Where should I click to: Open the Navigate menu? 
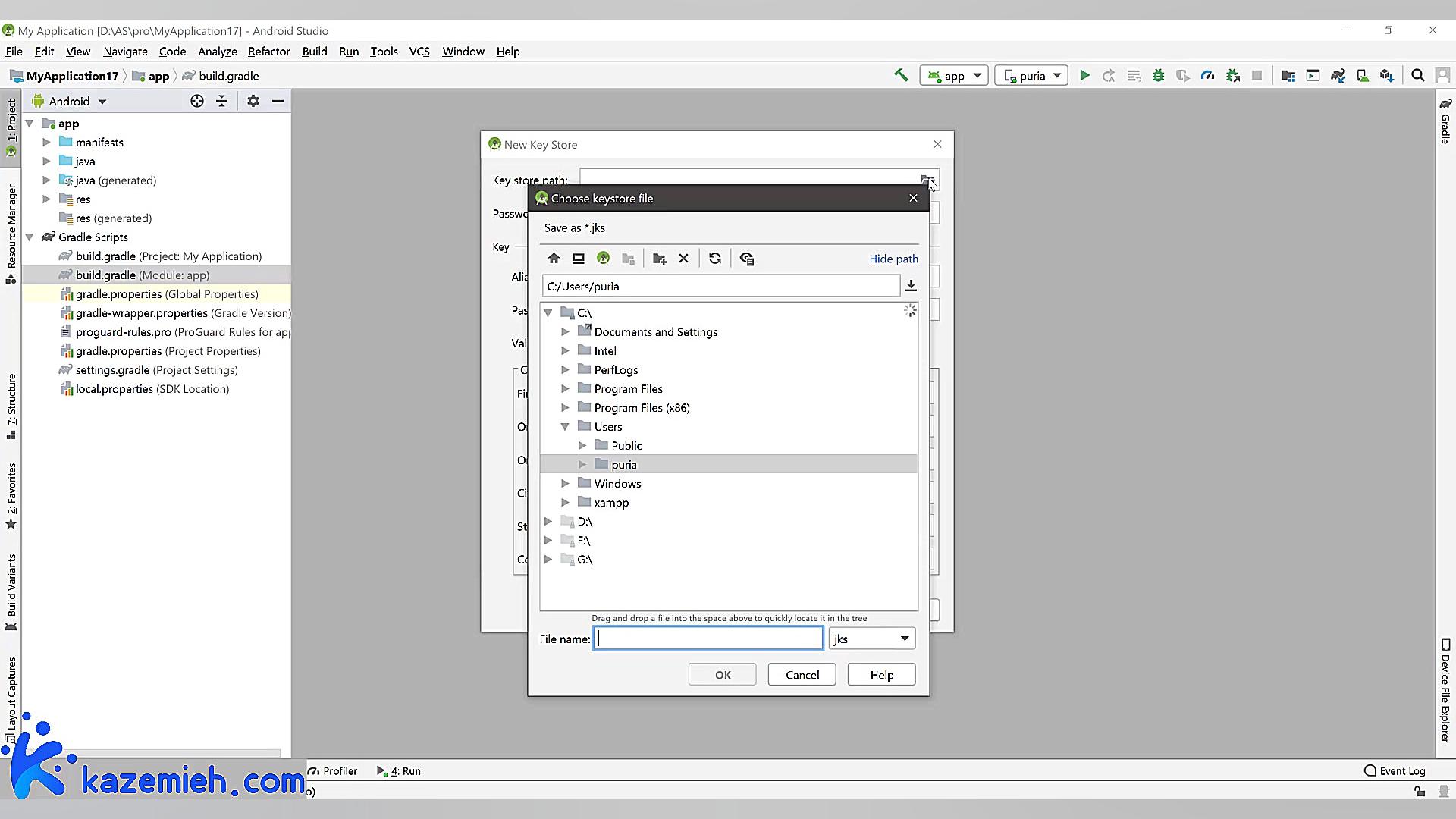click(125, 52)
